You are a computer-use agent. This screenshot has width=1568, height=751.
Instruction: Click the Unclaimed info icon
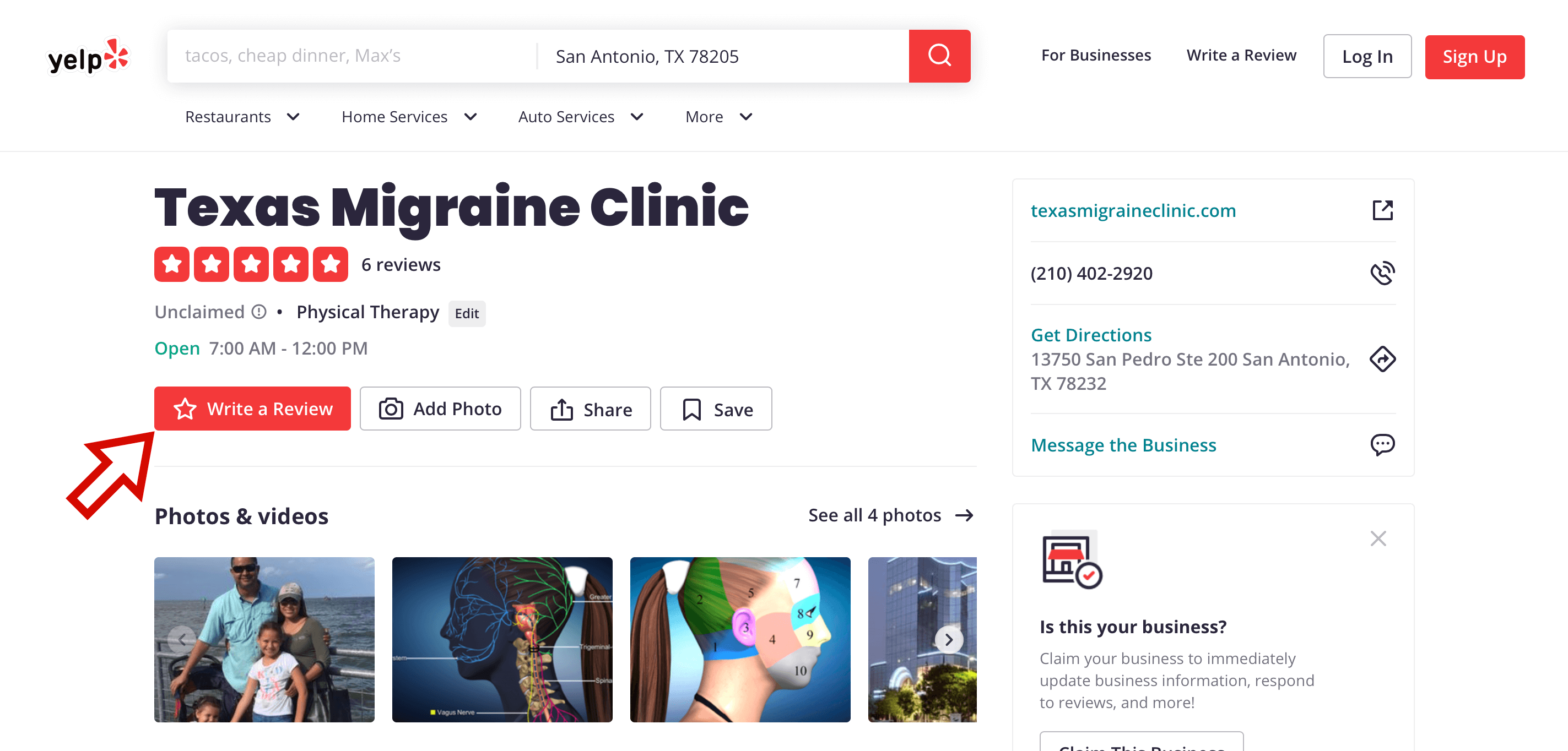[x=259, y=312]
